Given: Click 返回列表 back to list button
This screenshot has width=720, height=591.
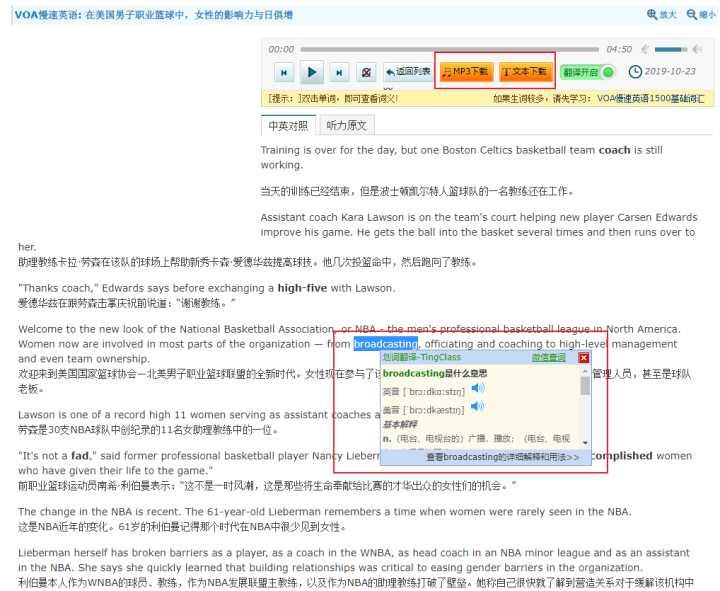Looking at the screenshot, I should click(x=408, y=72).
